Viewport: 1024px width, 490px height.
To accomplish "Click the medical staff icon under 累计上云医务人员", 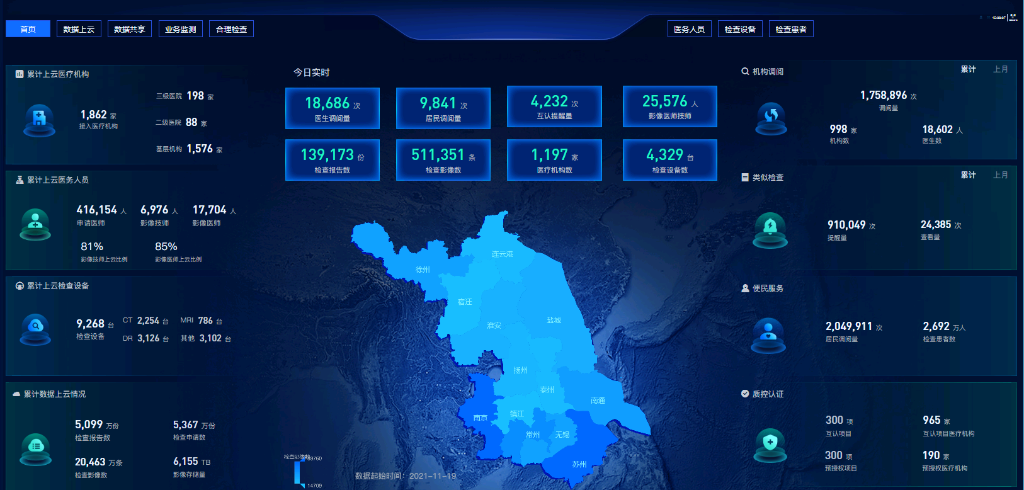I will (x=36, y=225).
